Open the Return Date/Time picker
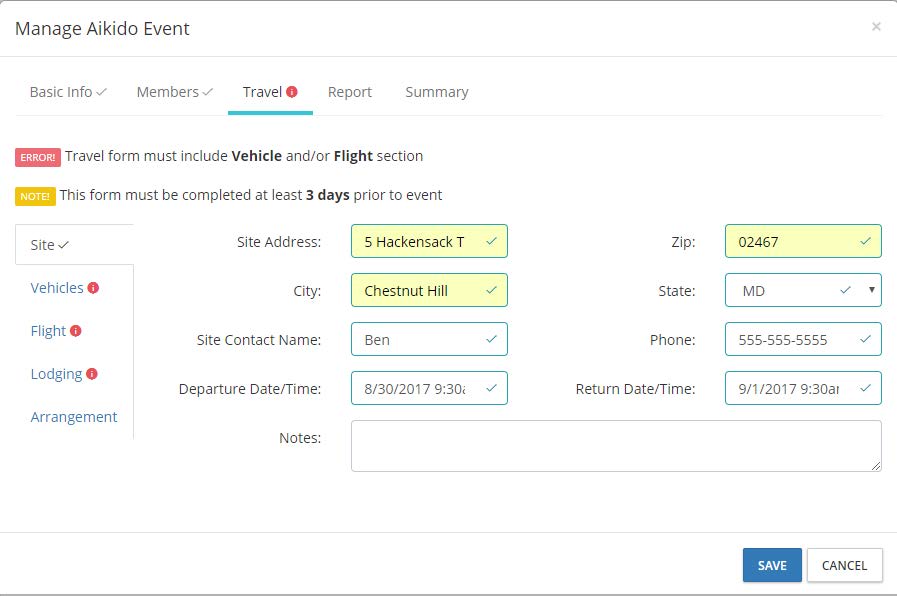897x596 pixels. [x=803, y=388]
